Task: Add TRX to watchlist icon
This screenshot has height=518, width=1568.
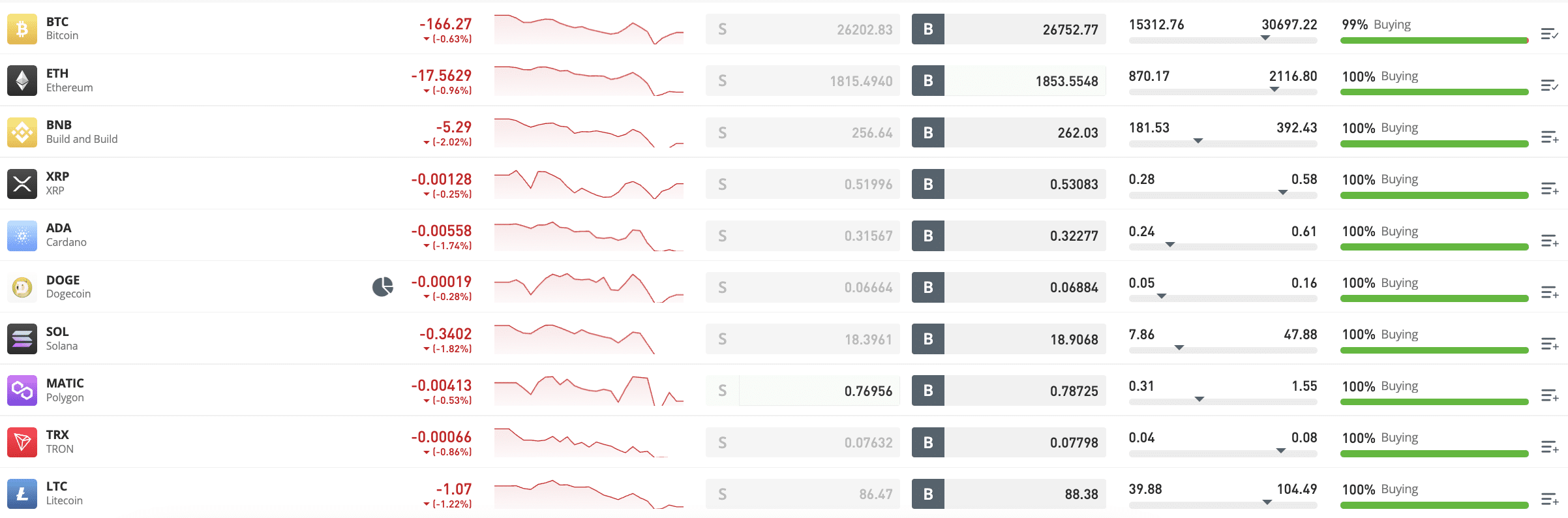Action: click(1550, 447)
